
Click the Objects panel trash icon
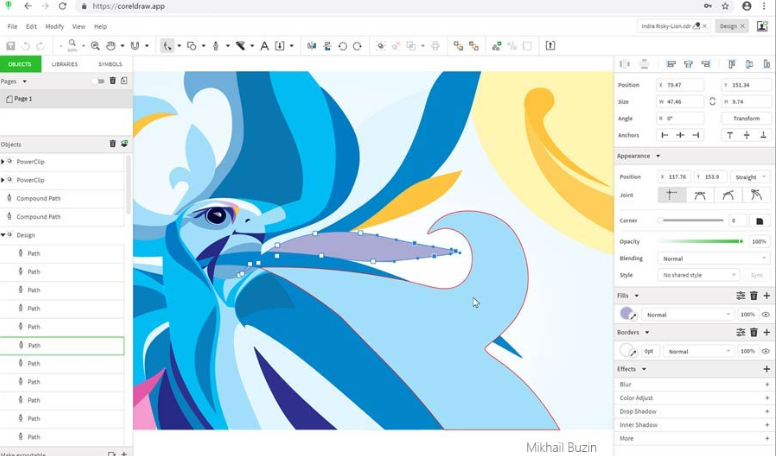click(x=112, y=144)
